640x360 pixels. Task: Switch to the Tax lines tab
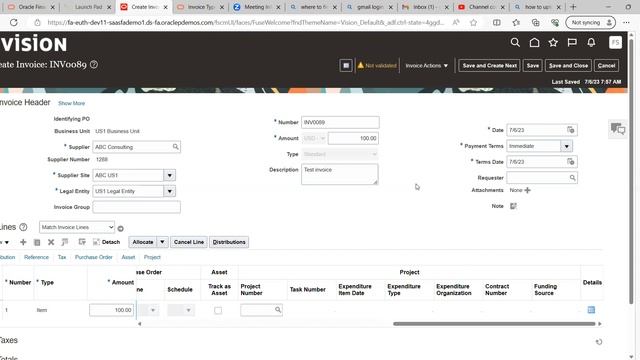62,257
